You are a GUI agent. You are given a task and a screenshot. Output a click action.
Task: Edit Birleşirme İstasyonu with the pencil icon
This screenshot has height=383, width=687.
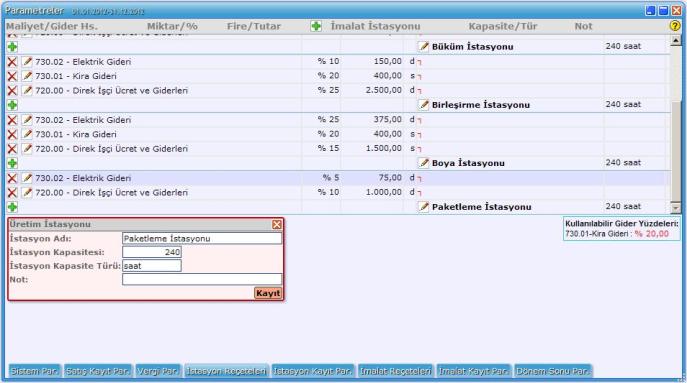pyautogui.click(x=423, y=105)
